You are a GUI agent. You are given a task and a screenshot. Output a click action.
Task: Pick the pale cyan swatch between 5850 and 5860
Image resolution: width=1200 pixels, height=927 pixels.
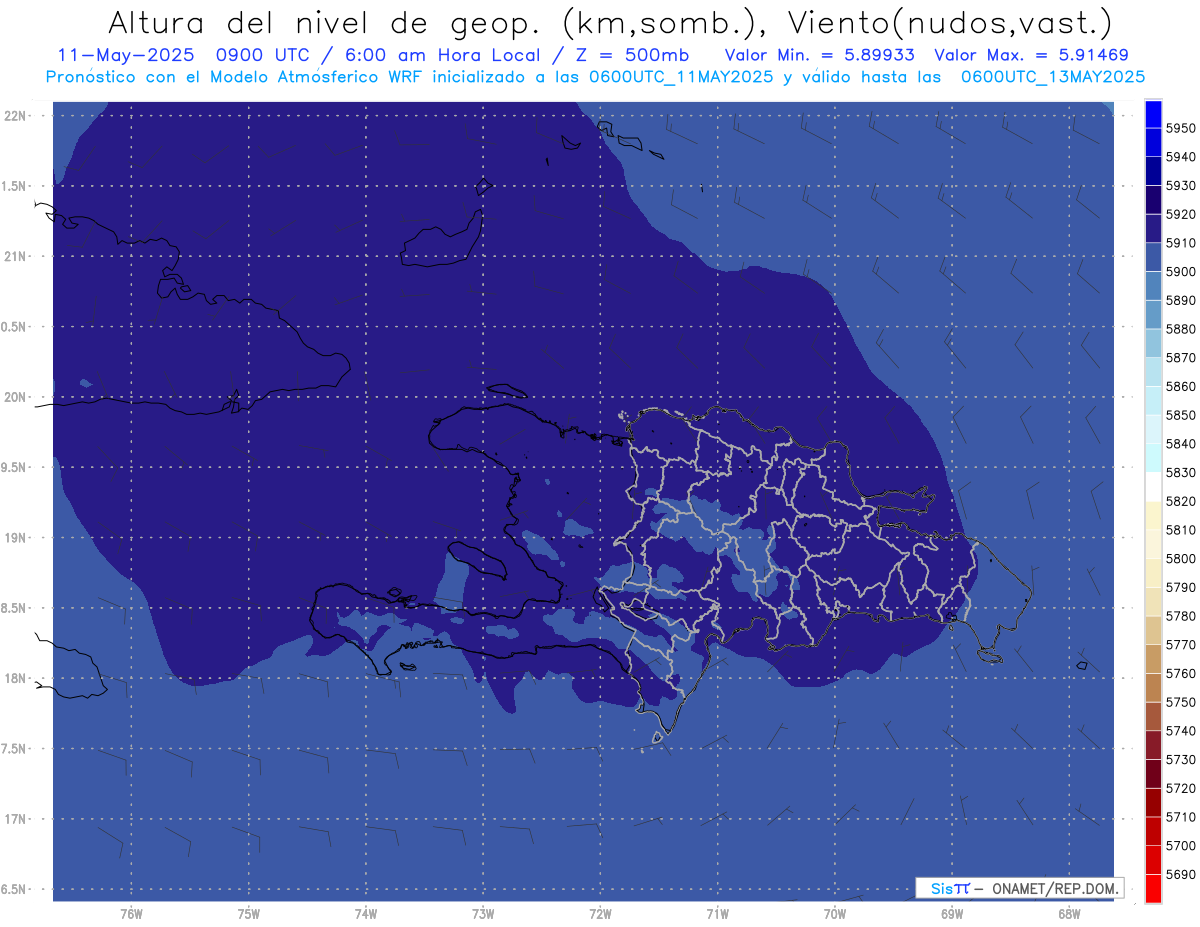click(1153, 401)
